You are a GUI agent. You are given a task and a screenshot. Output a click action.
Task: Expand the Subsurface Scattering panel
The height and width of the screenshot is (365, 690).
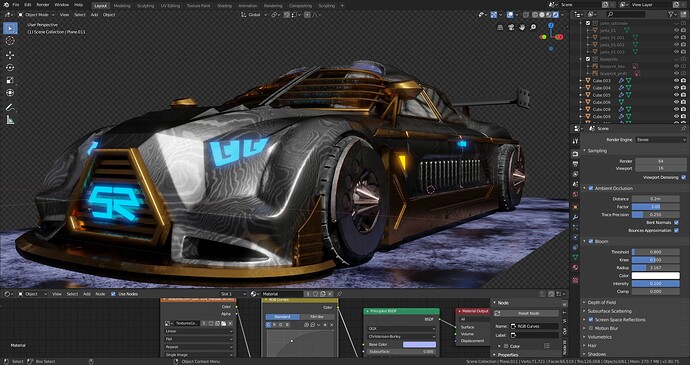click(610, 311)
